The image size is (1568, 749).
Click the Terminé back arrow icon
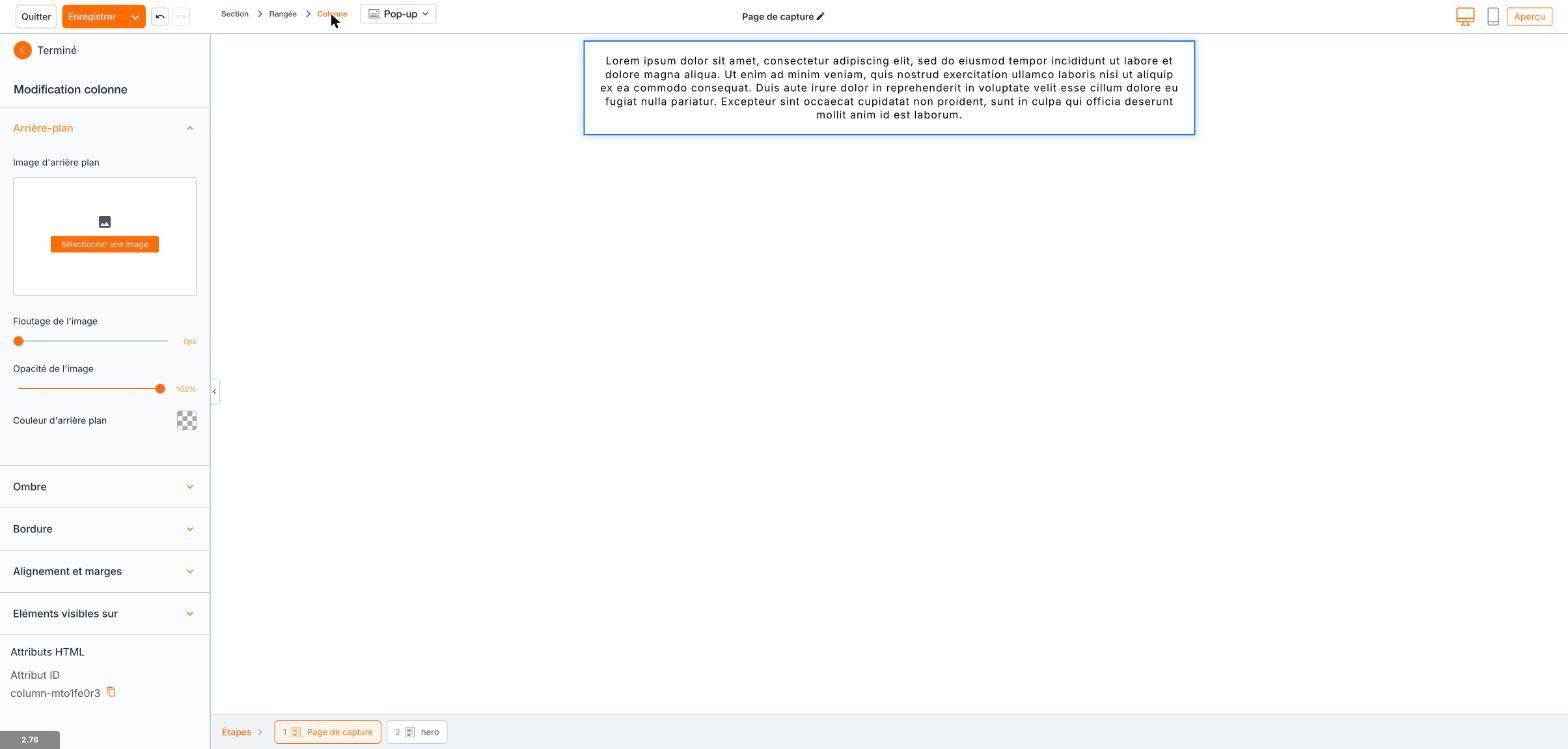pyautogui.click(x=23, y=50)
